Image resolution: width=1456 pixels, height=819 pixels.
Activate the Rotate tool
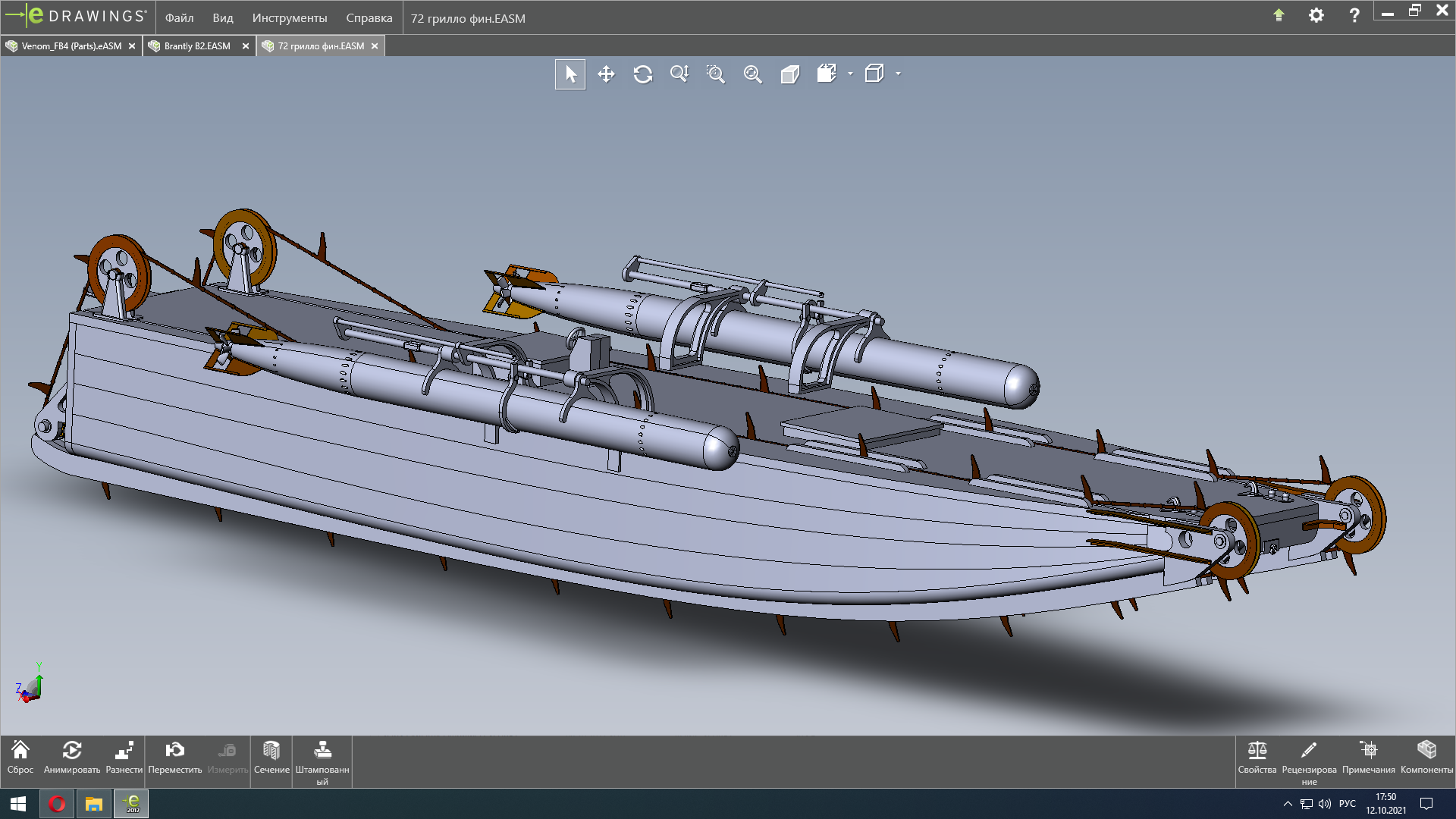tap(643, 74)
